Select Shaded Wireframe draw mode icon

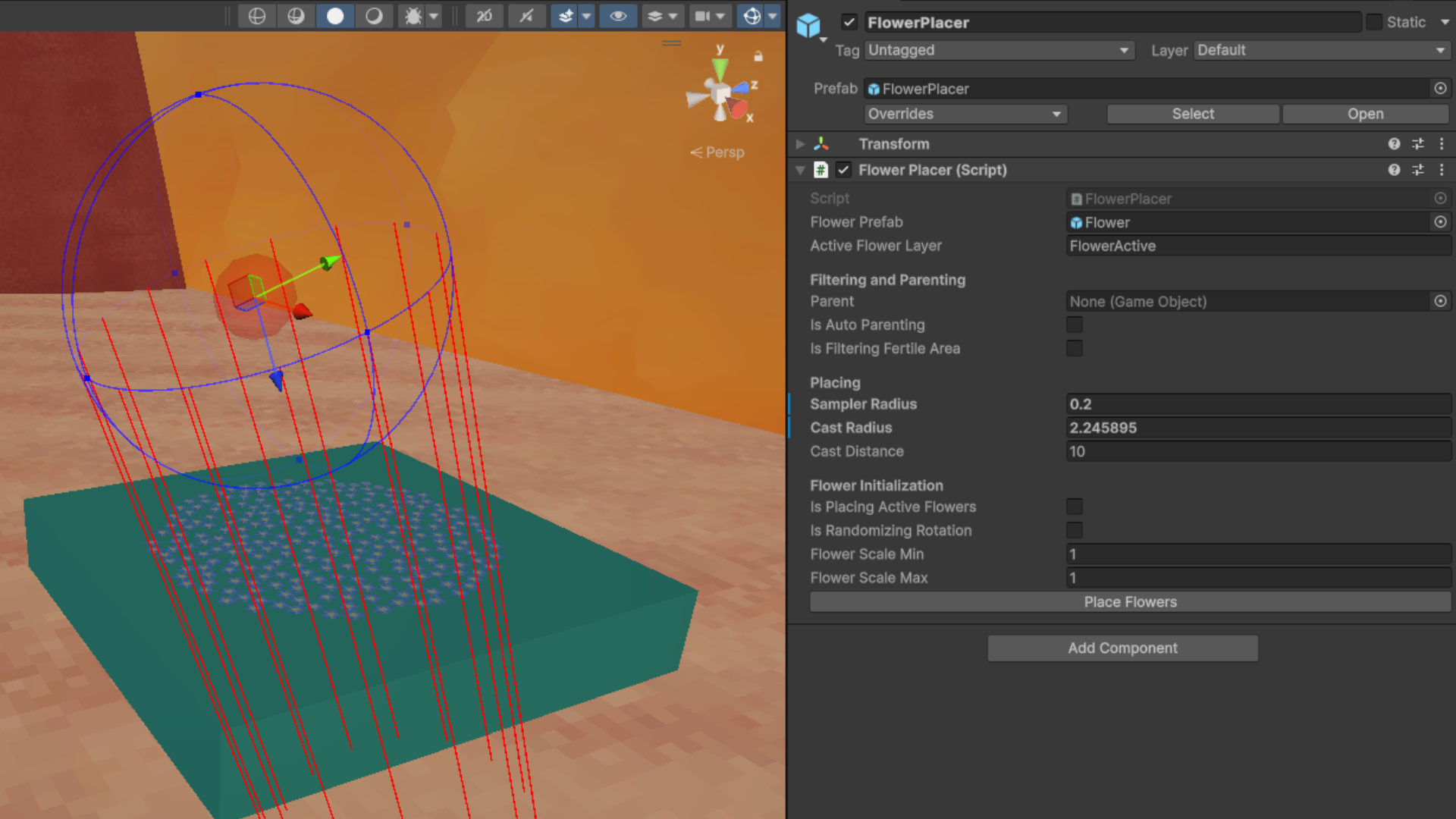(x=296, y=16)
